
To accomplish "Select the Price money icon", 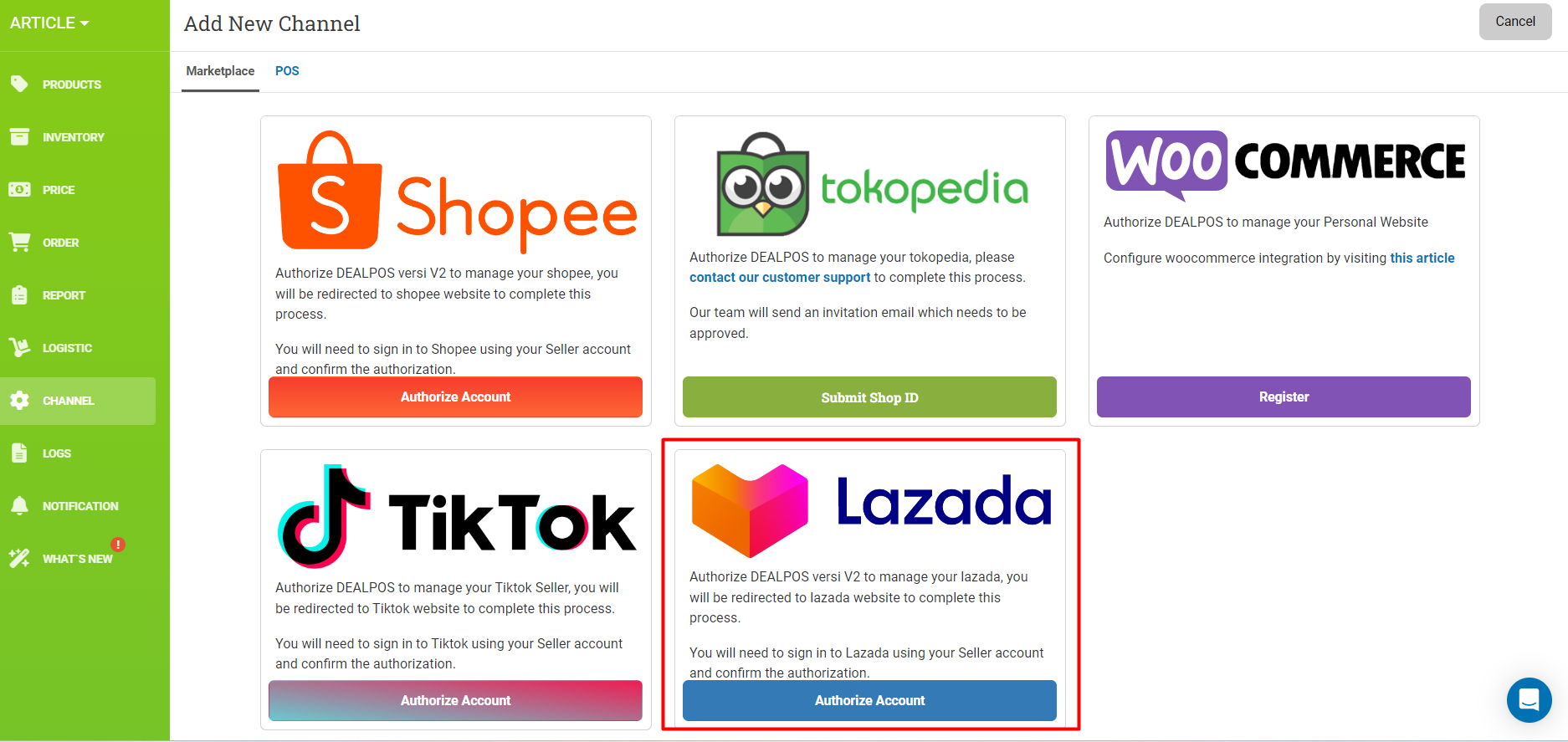I will coord(19,189).
